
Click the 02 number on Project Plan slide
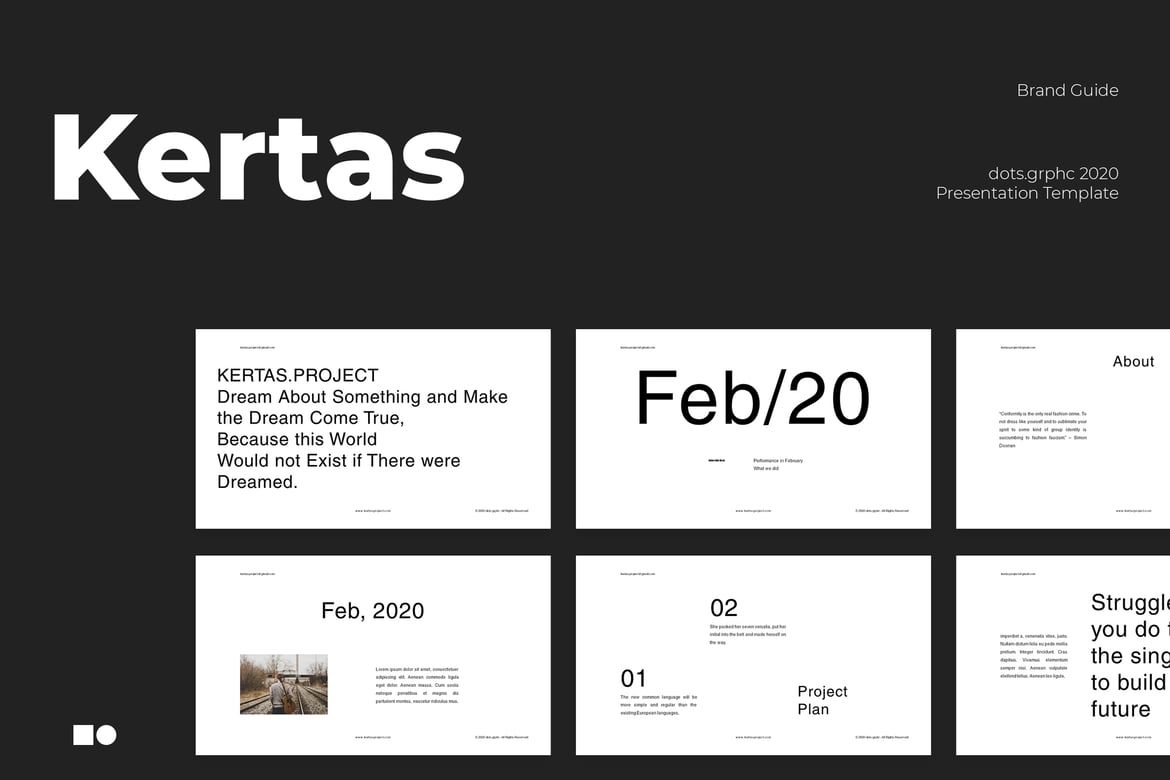point(723,608)
